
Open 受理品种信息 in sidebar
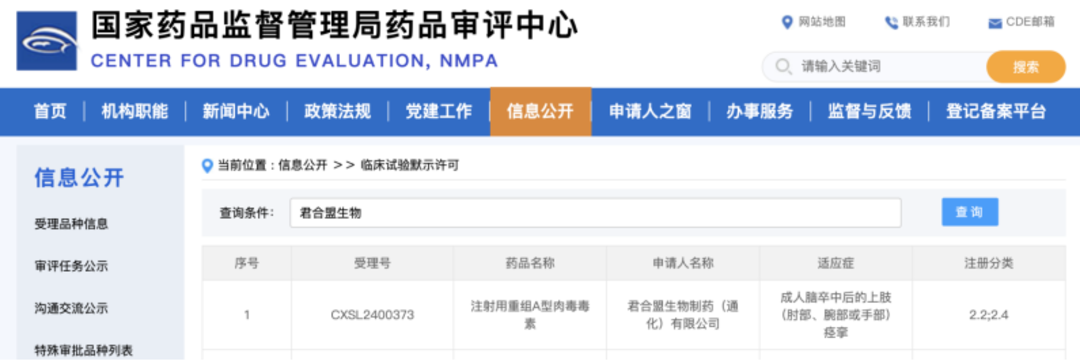[x=71, y=224]
